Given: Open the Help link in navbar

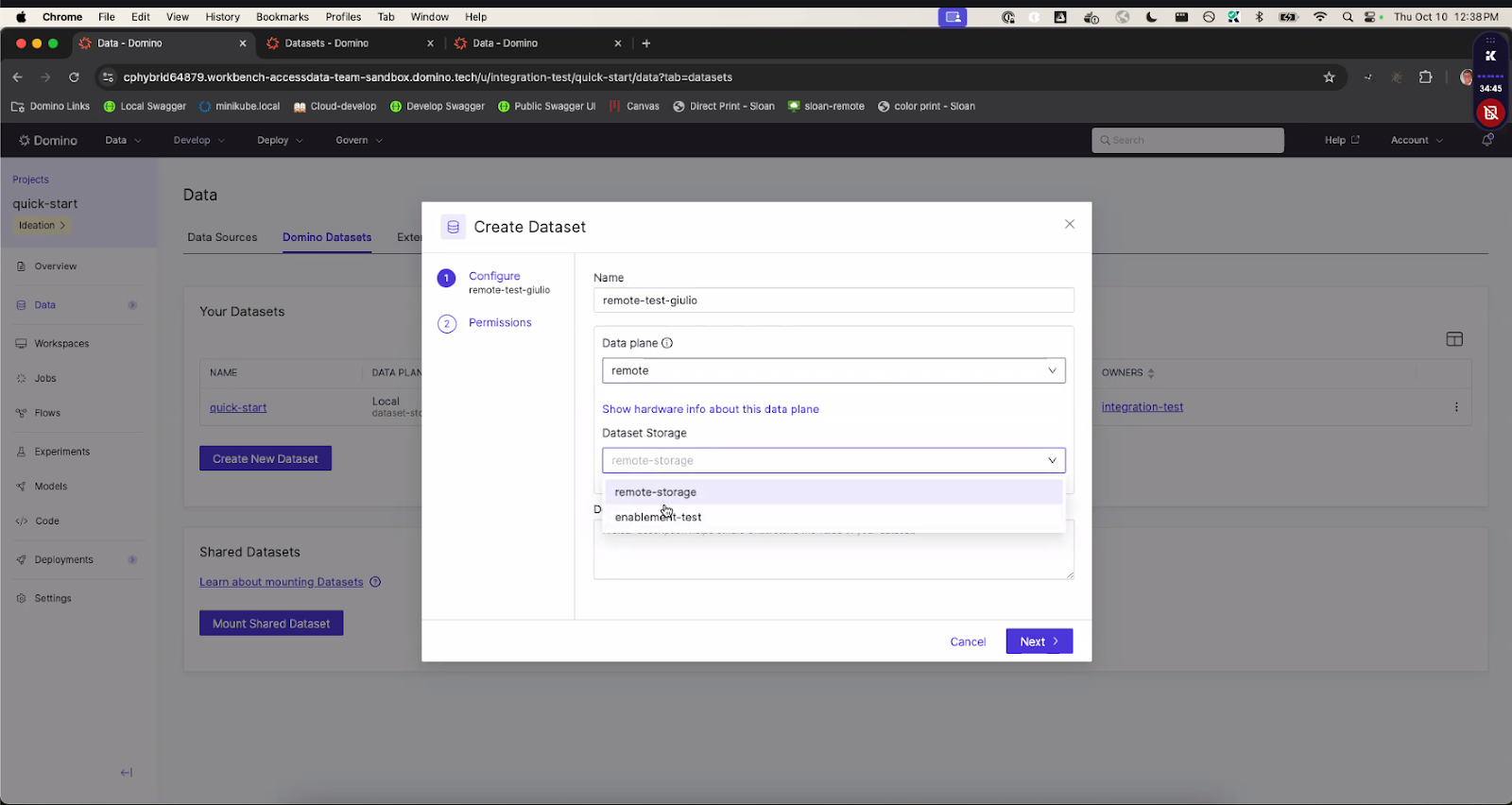Looking at the screenshot, I should point(1342,140).
